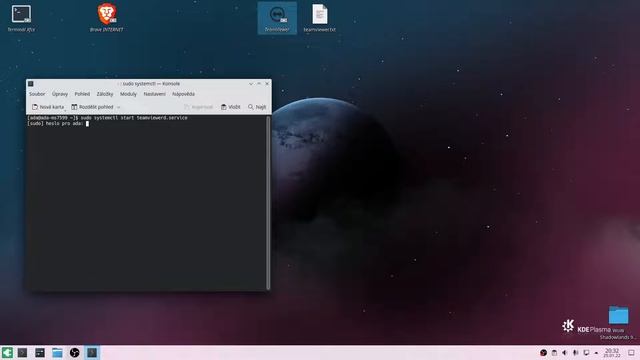
Task: Expand the Rozdělit pohled dropdown arrow
Action: point(118,107)
